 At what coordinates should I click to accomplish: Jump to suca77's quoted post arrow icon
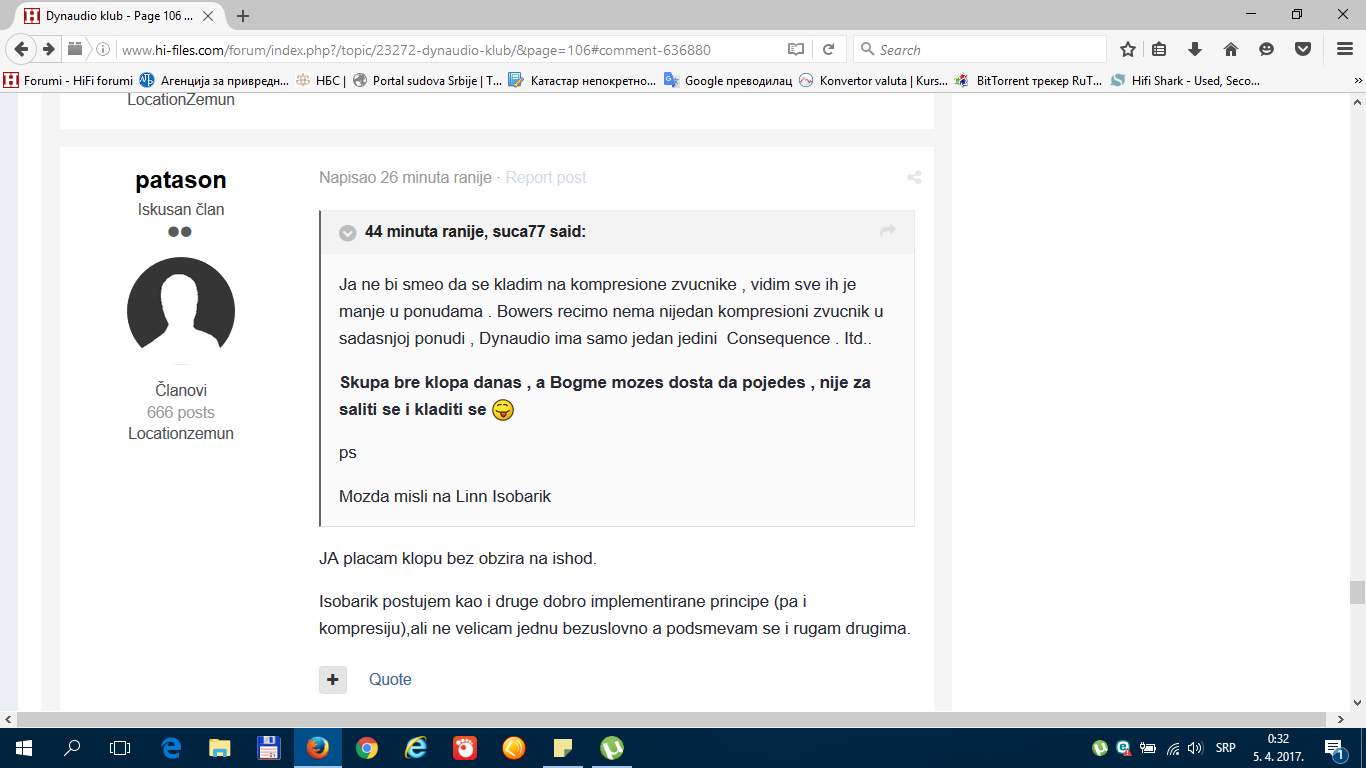[888, 231]
